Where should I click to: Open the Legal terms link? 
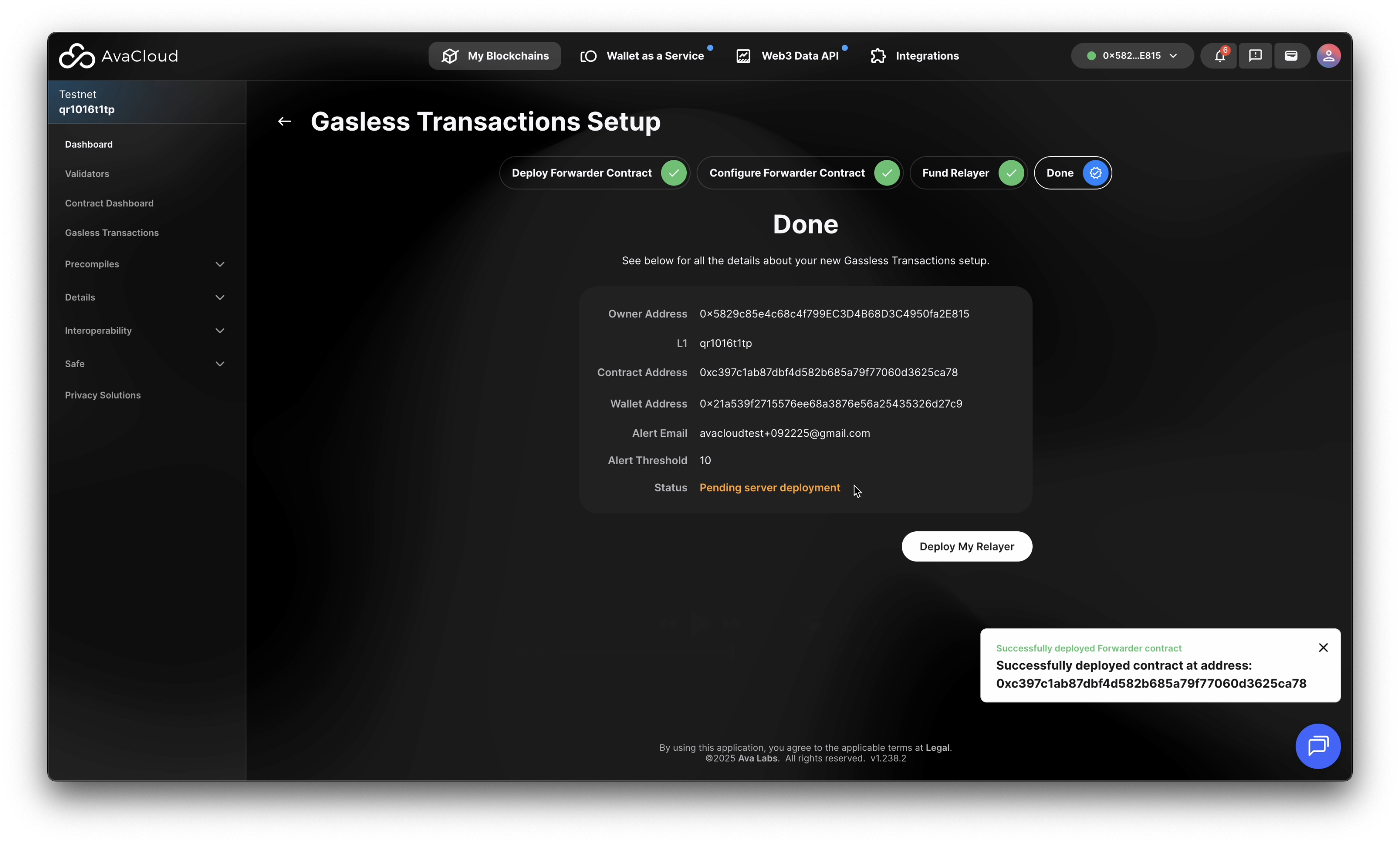[937, 747]
